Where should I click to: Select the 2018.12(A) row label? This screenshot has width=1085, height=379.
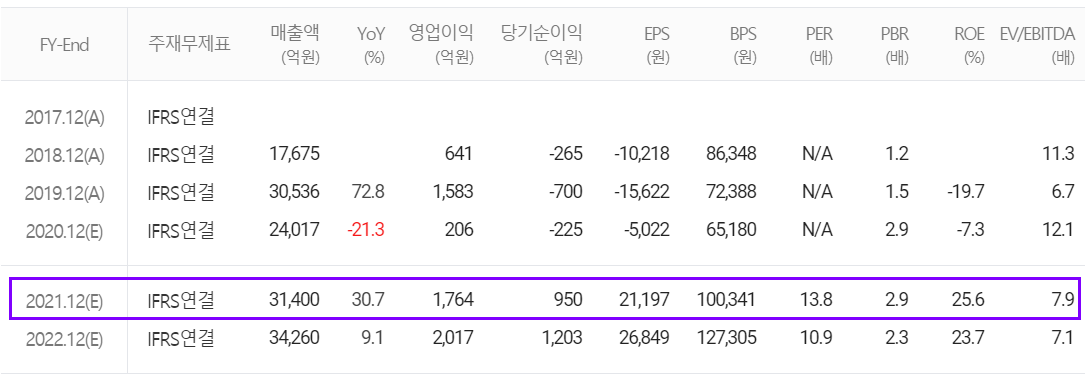click(64, 155)
